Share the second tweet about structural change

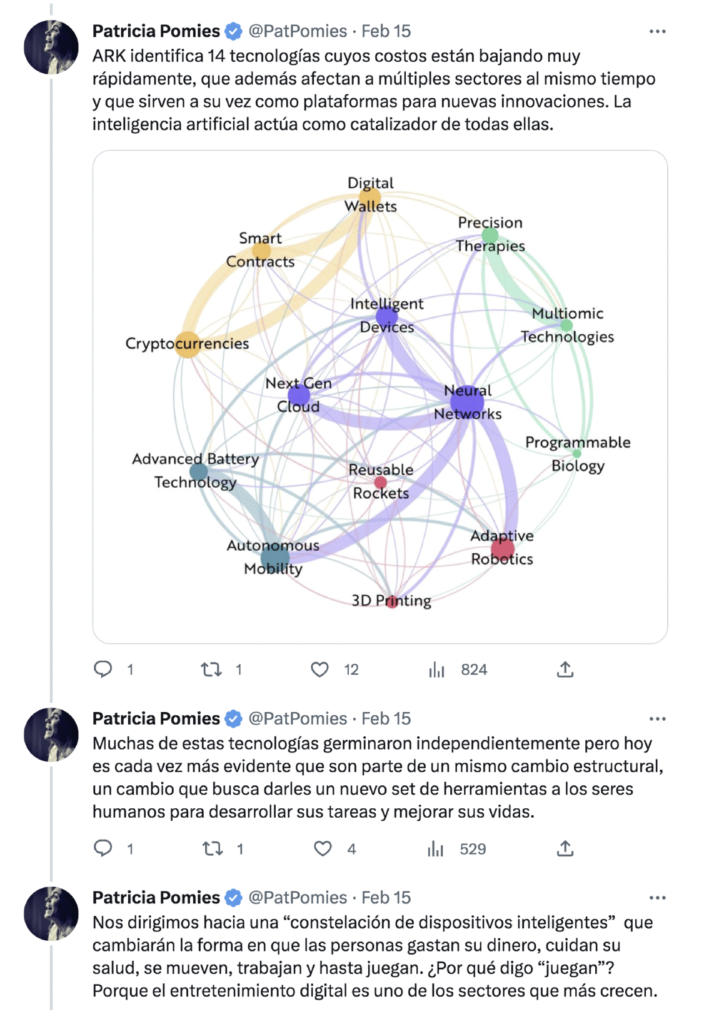pyautogui.click(x=564, y=848)
